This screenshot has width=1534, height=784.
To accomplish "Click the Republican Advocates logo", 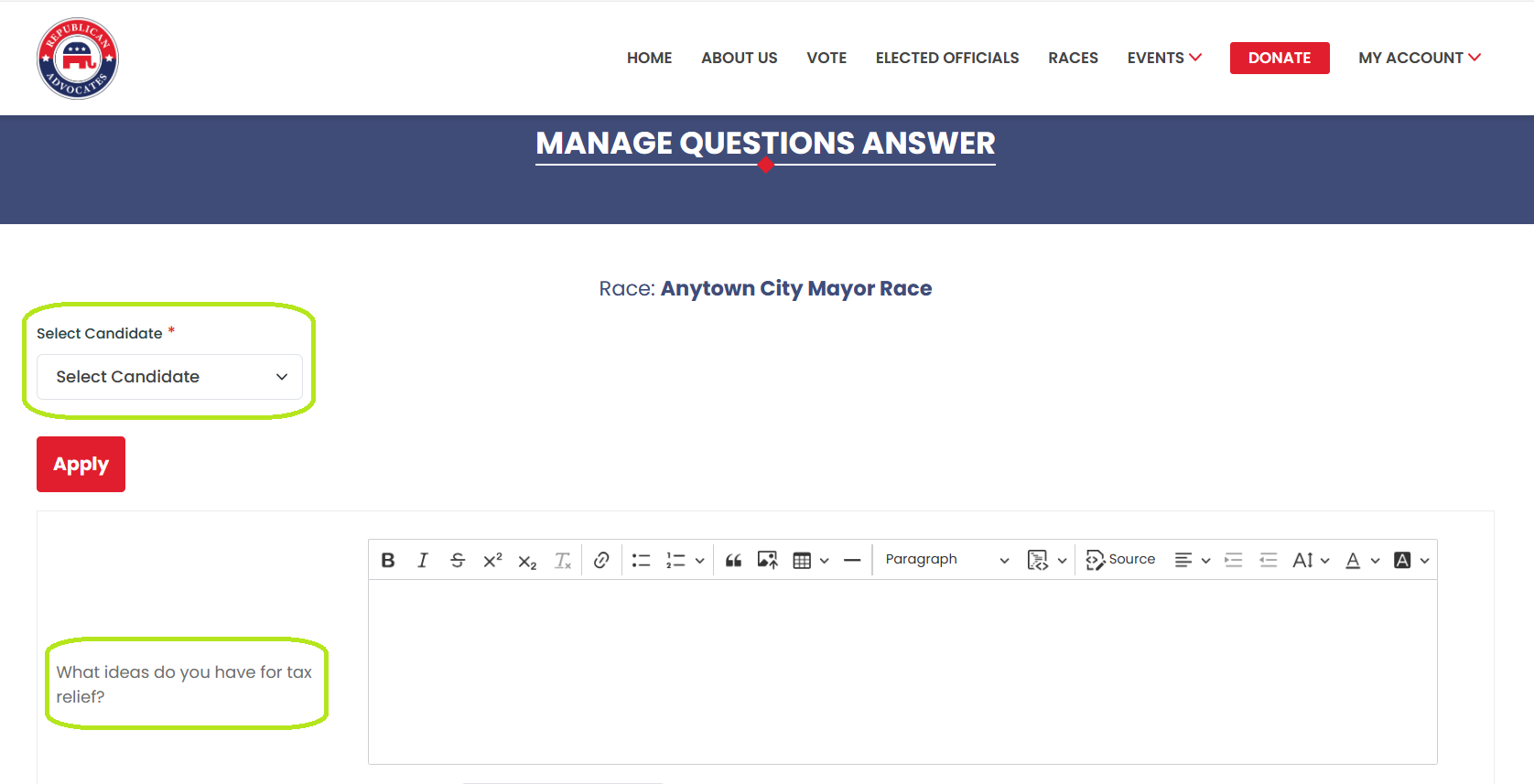I will [x=78, y=59].
